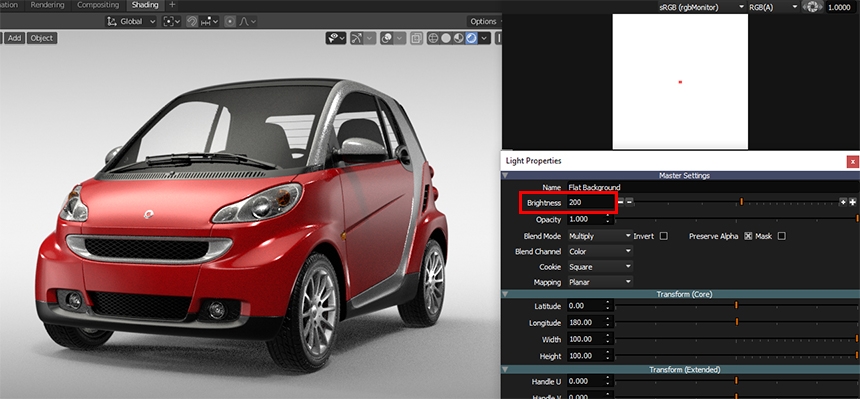Click the Longitude slider handle
Viewport: 860px width, 399px height.
[736, 322]
